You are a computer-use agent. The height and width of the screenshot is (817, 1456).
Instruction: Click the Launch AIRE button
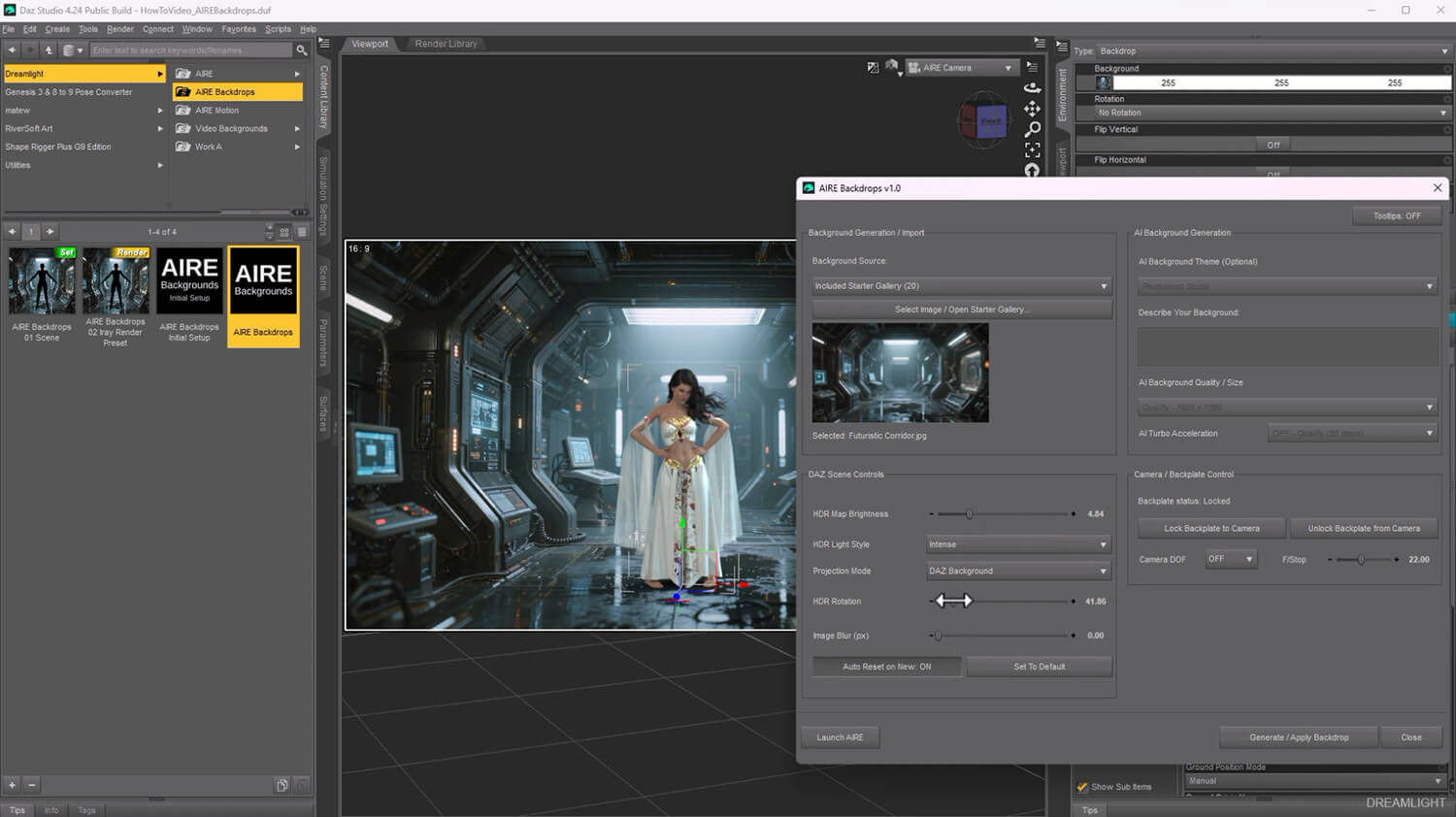840,737
